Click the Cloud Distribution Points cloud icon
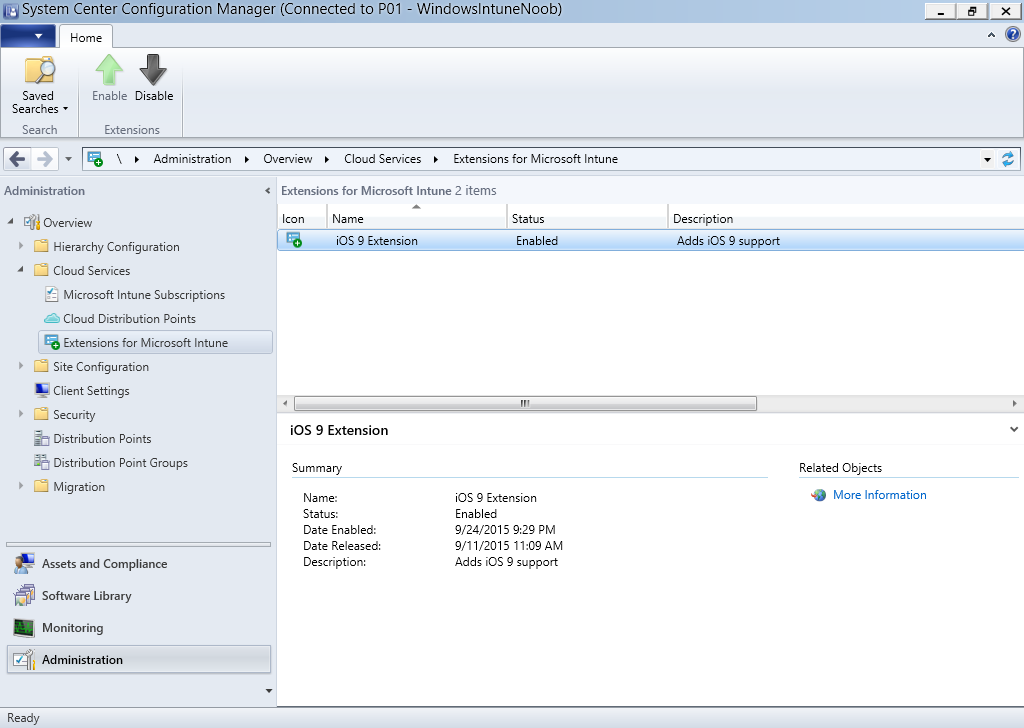Viewport: 1024px width, 728px height. [52, 319]
